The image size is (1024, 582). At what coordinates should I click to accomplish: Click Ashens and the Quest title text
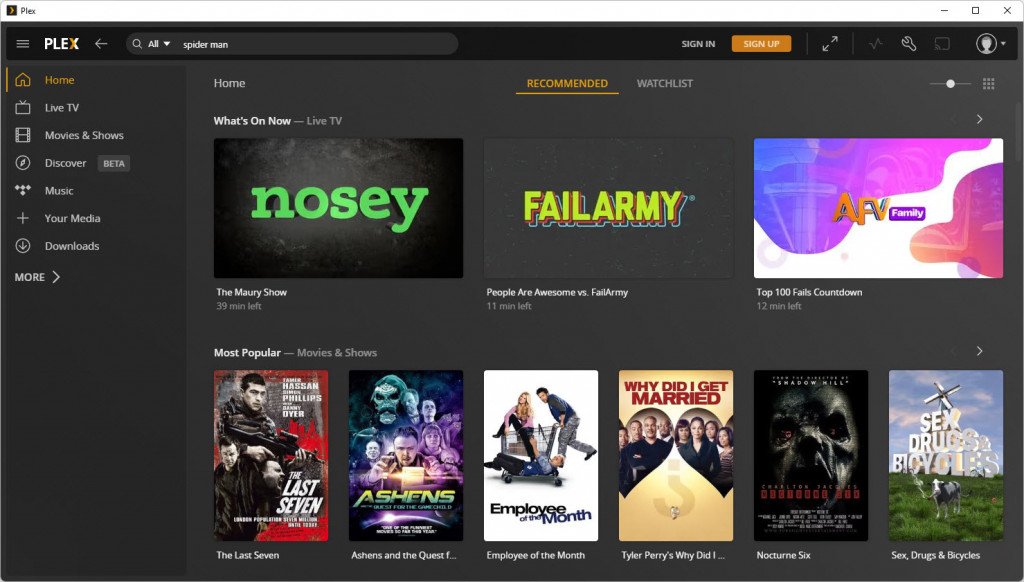pyautogui.click(x=404, y=555)
